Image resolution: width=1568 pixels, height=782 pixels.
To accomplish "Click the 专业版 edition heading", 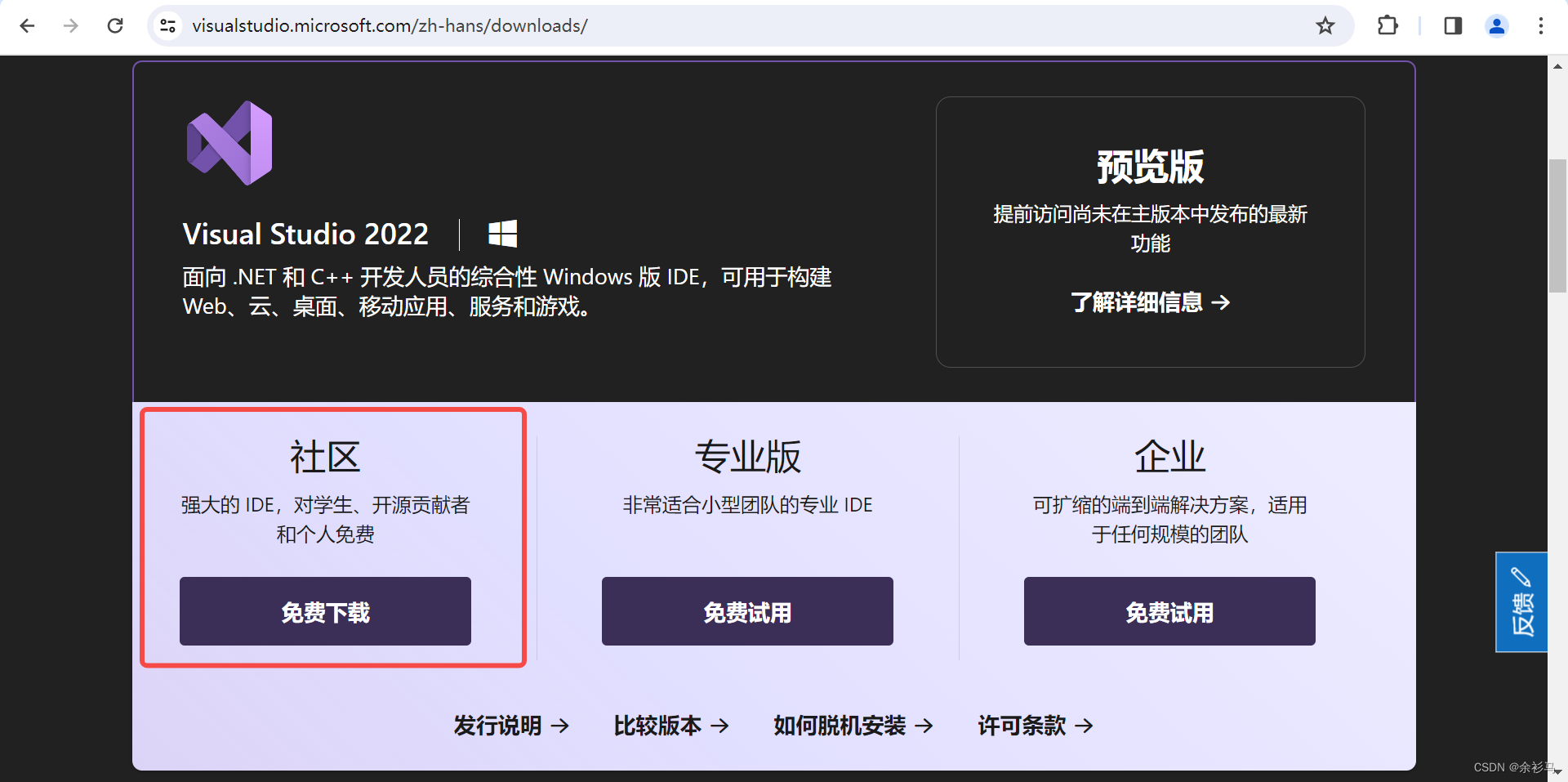I will pos(747,457).
